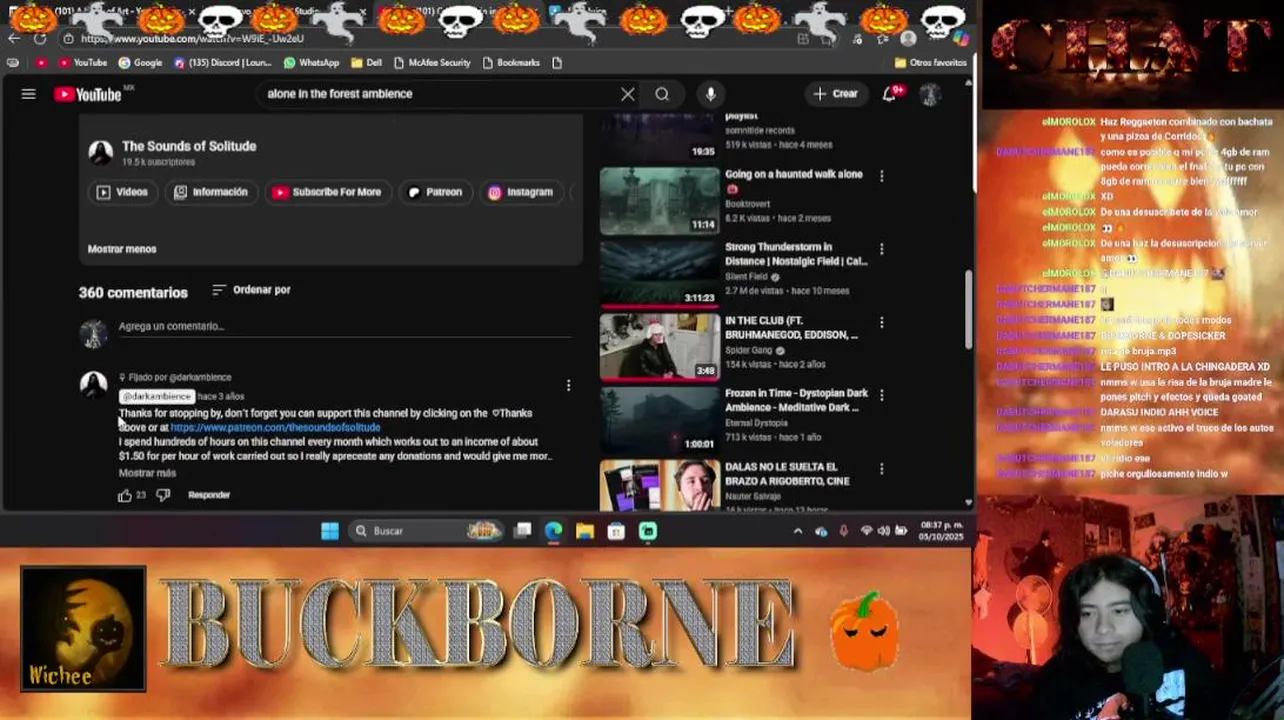
Task: Open Microsoft Store from the taskbar
Action: click(616, 531)
